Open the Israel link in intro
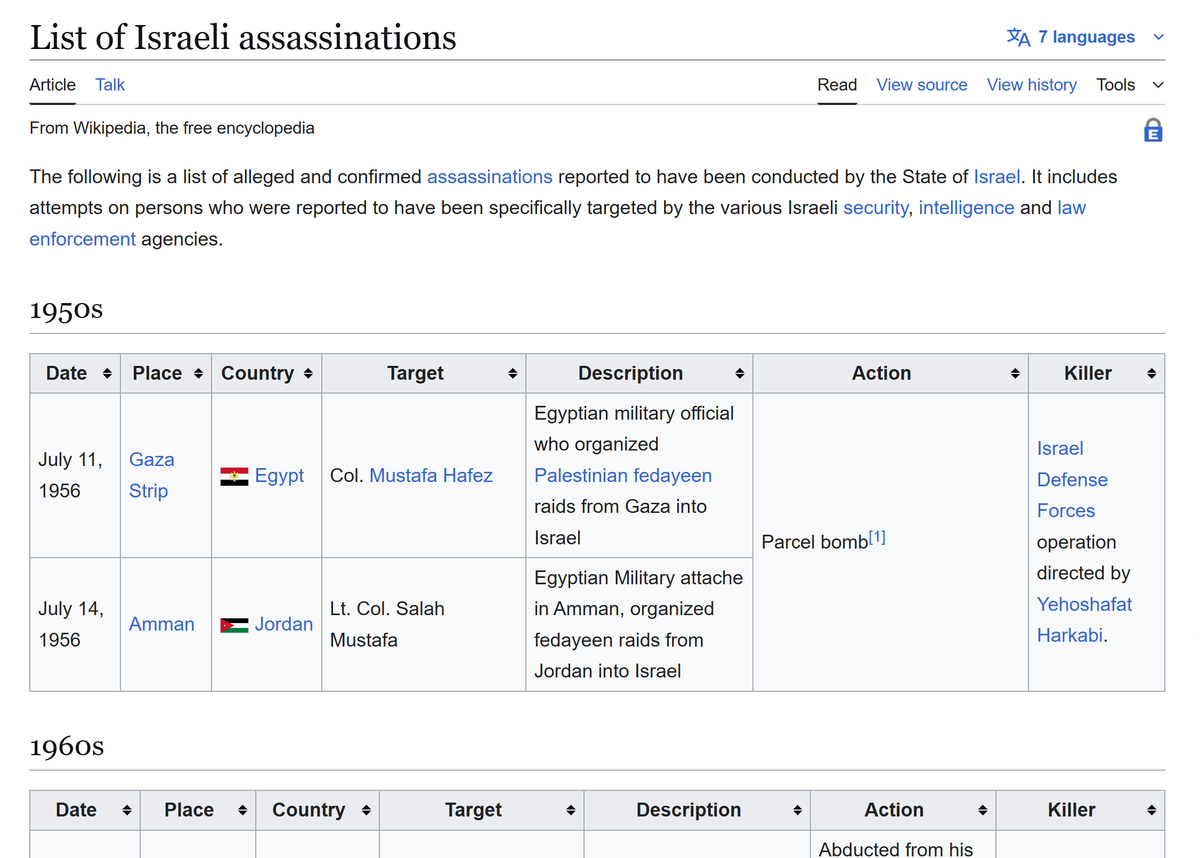The height and width of the screenshot is (858, 1200). click(x=997, y=177)
